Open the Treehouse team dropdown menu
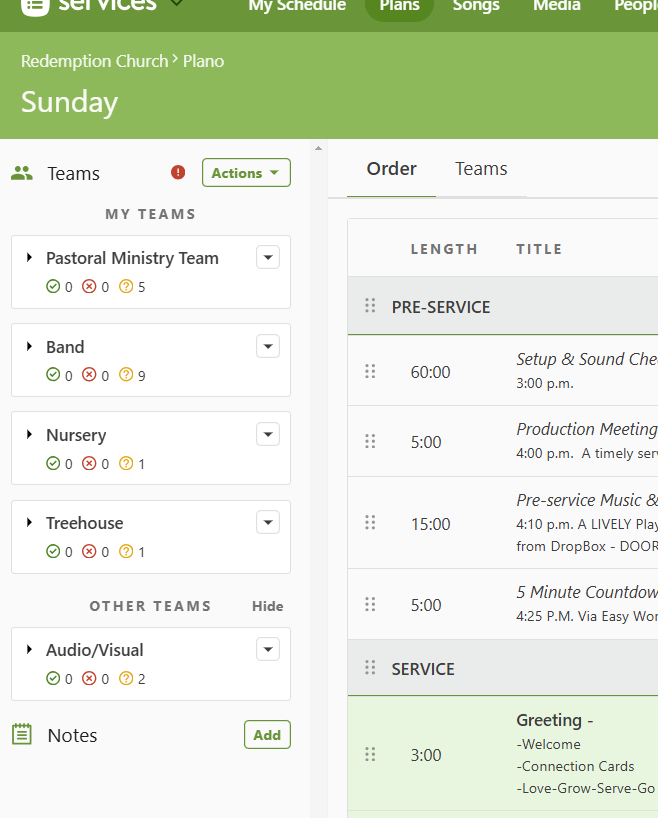 click(x=267, y=522)
